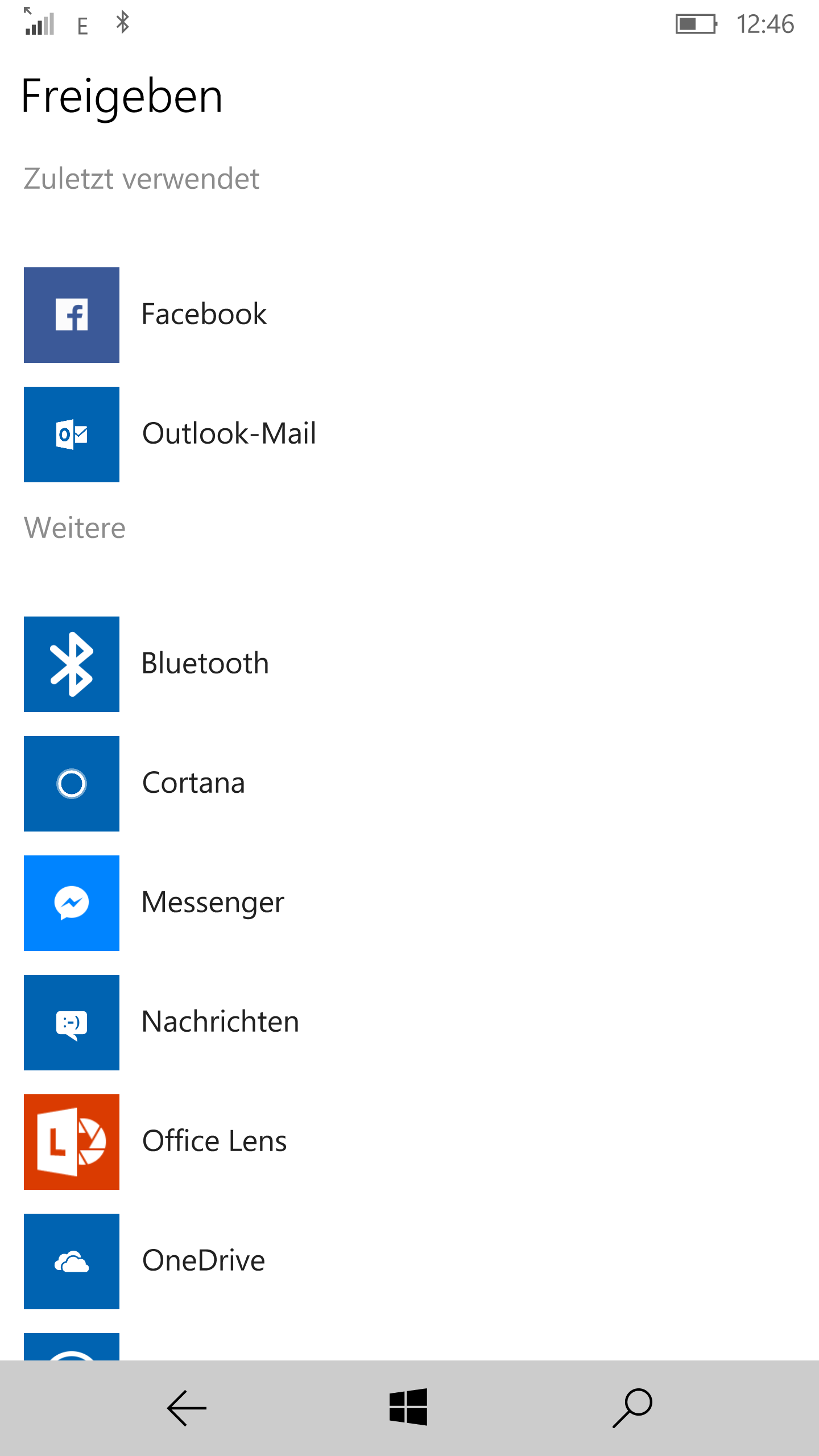
Task: Open the Cortana circle icon
Action: click(x=72, y=784)
